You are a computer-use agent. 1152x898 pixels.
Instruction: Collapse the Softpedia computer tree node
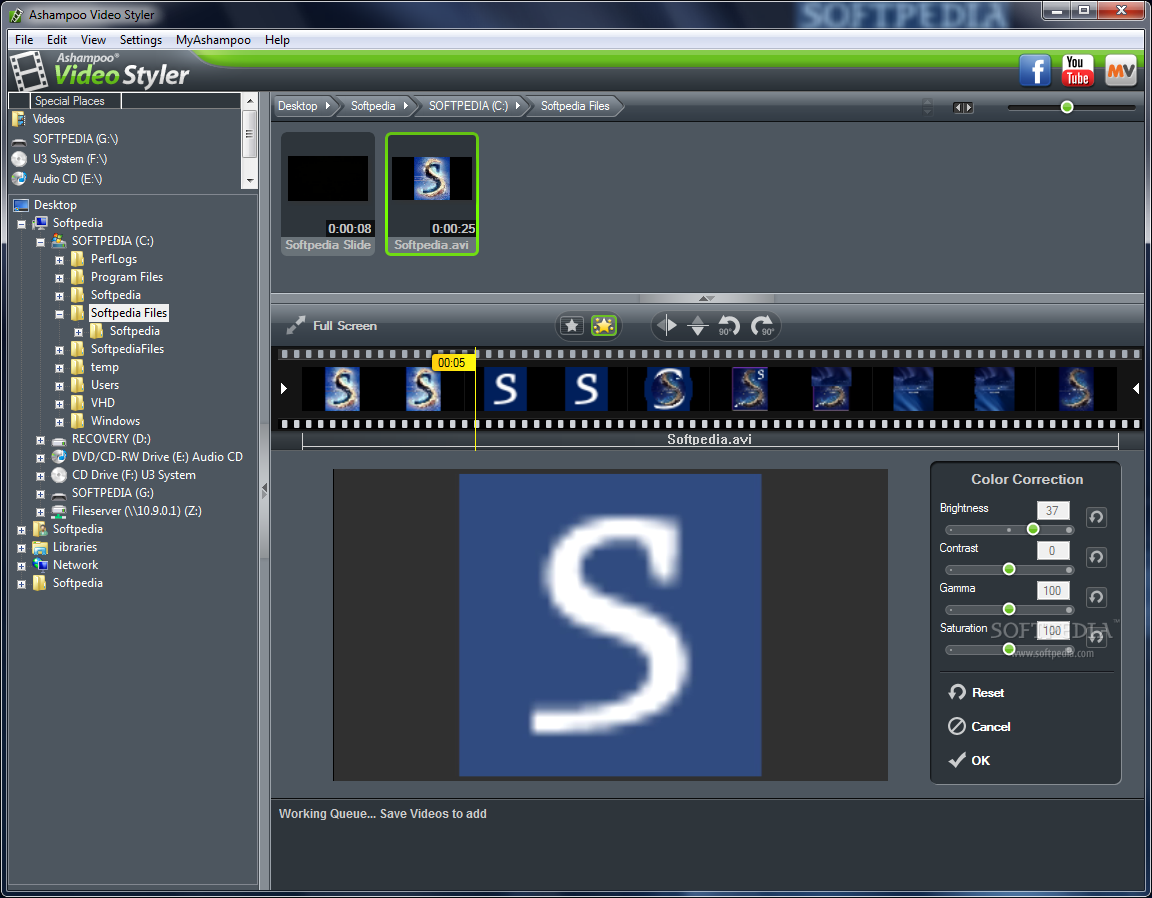(x=21, y=223)
